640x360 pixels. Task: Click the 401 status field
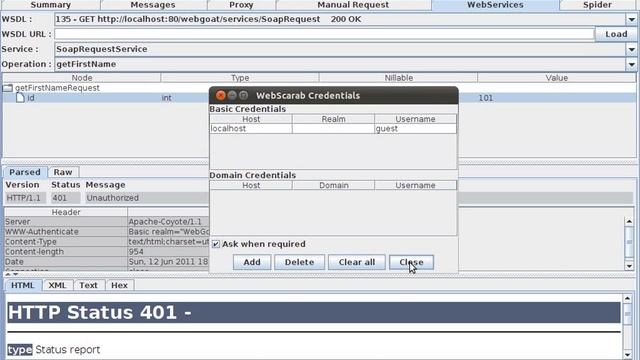click(x=65, y=198)
